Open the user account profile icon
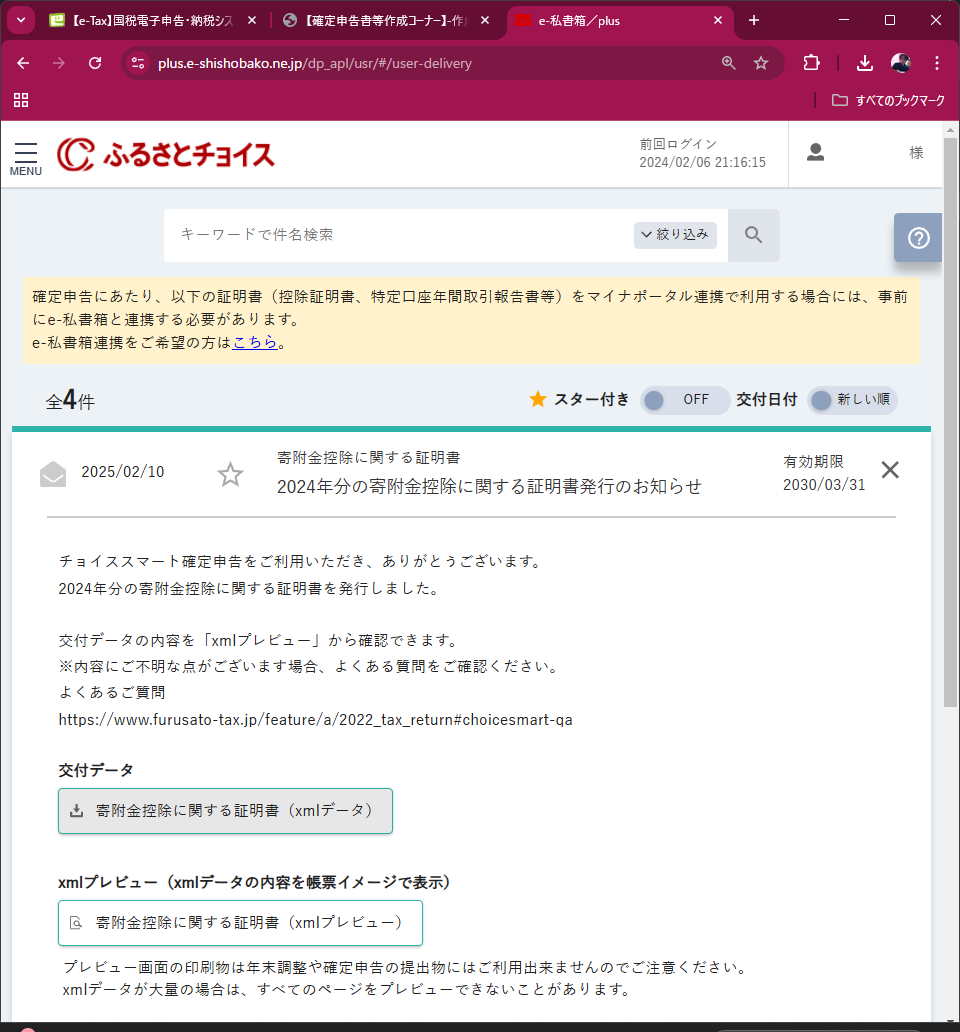 pos(815,153)
